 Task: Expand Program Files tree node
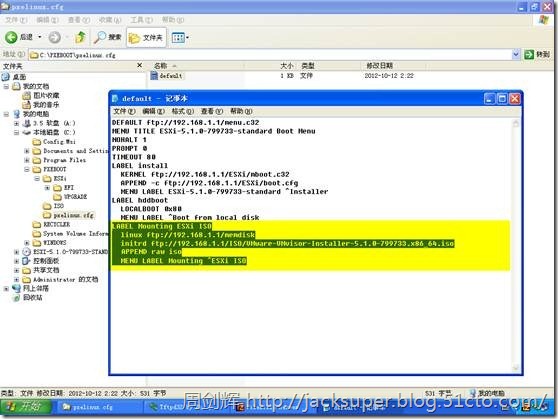pyautogui.click(x=27, y=160)
